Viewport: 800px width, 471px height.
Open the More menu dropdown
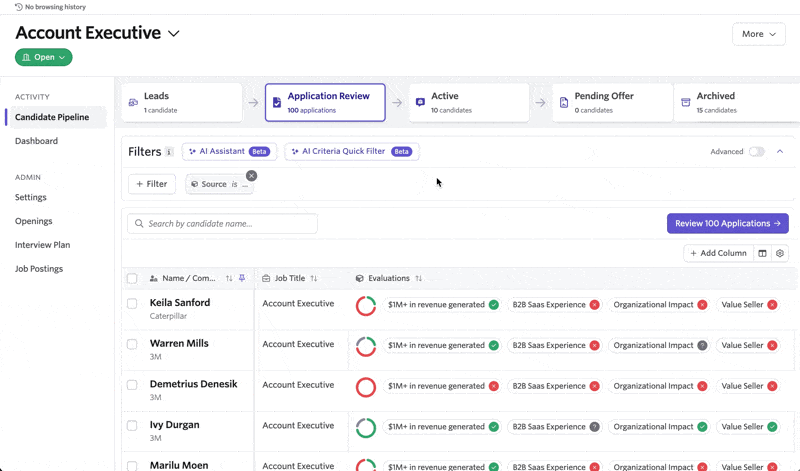pyautogui.click(x=759, y=34)
